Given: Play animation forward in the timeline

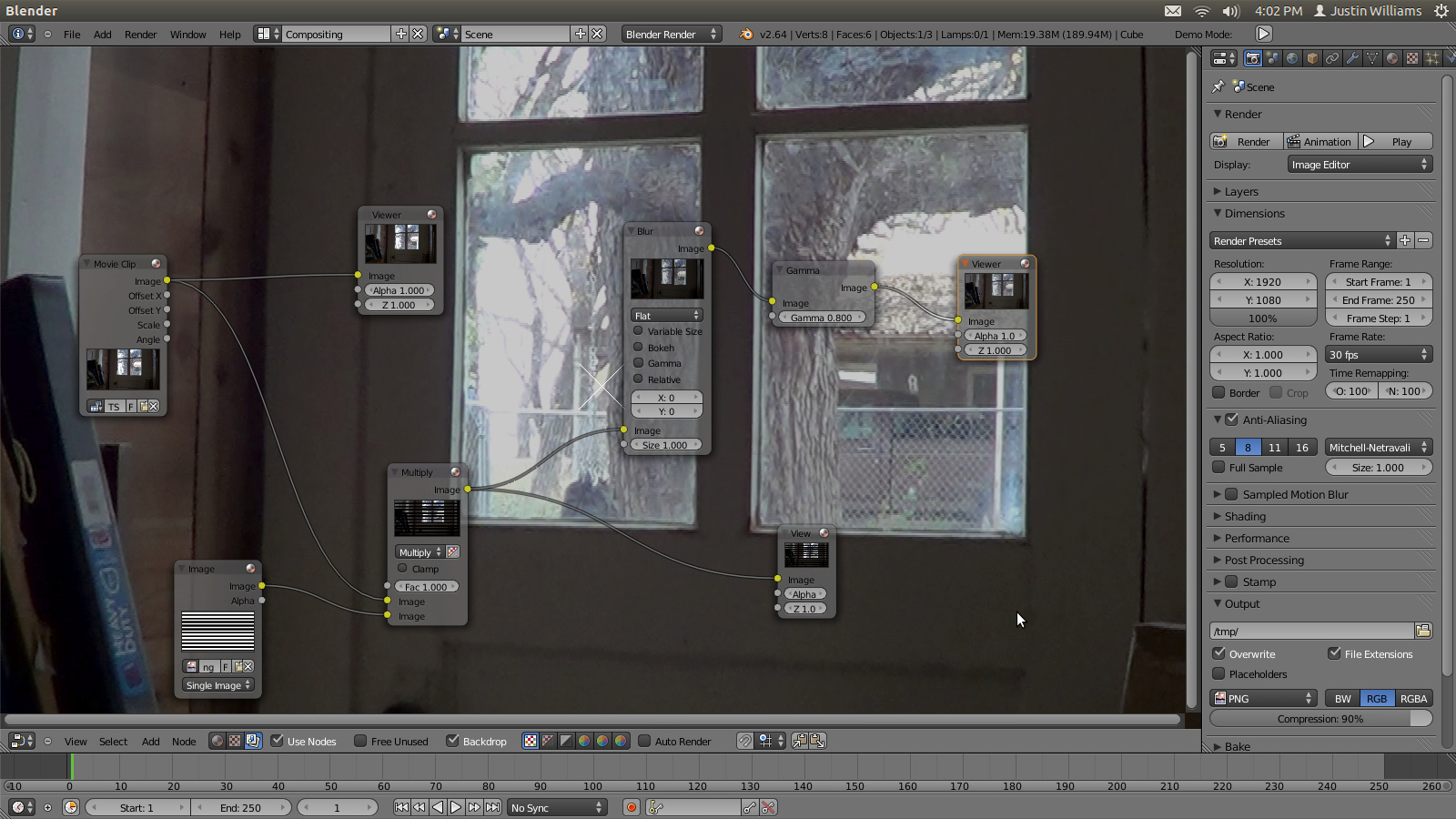Looking at the screenshot, I should 456,807.
